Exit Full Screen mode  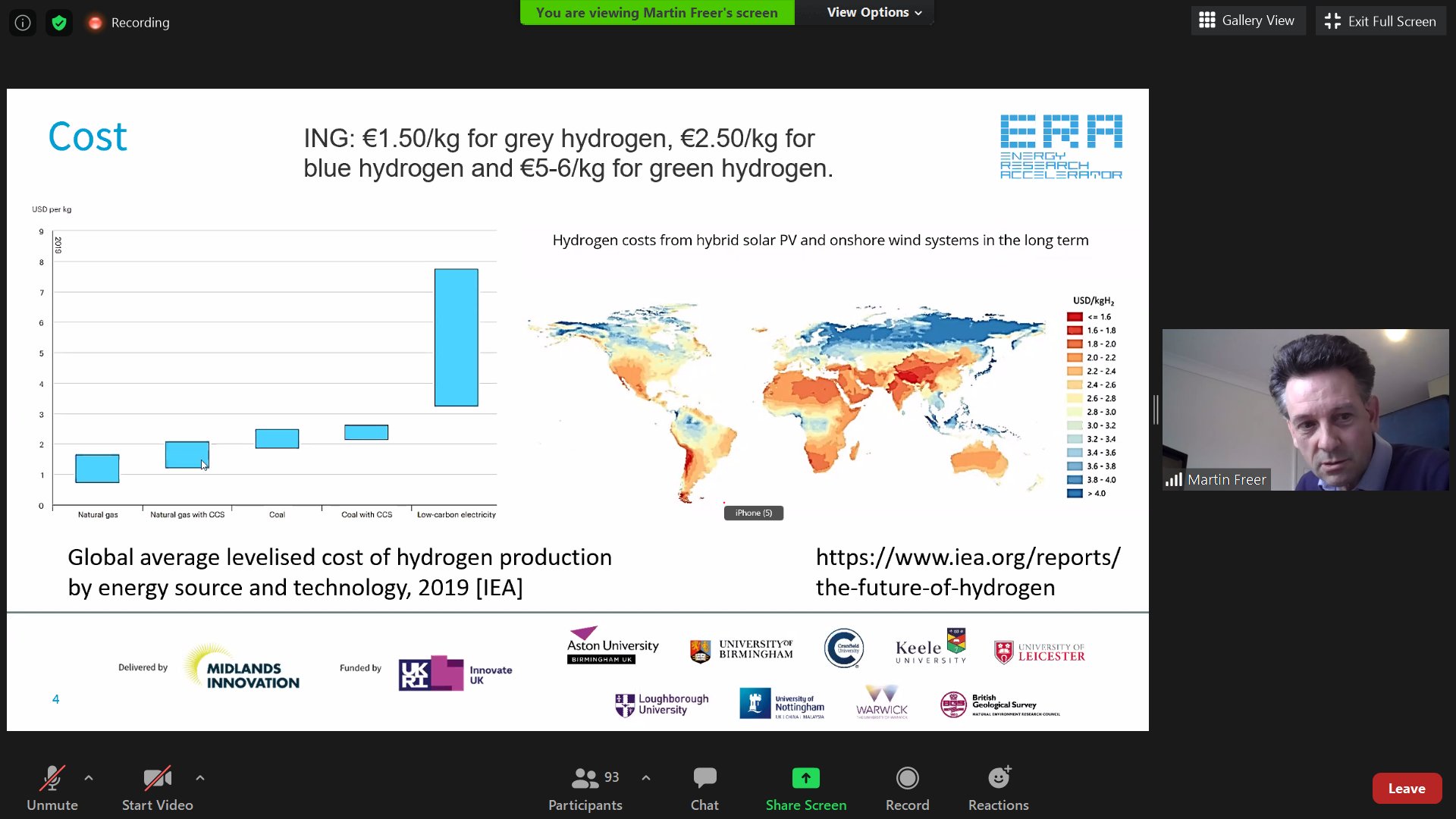tap(1380, 20)
